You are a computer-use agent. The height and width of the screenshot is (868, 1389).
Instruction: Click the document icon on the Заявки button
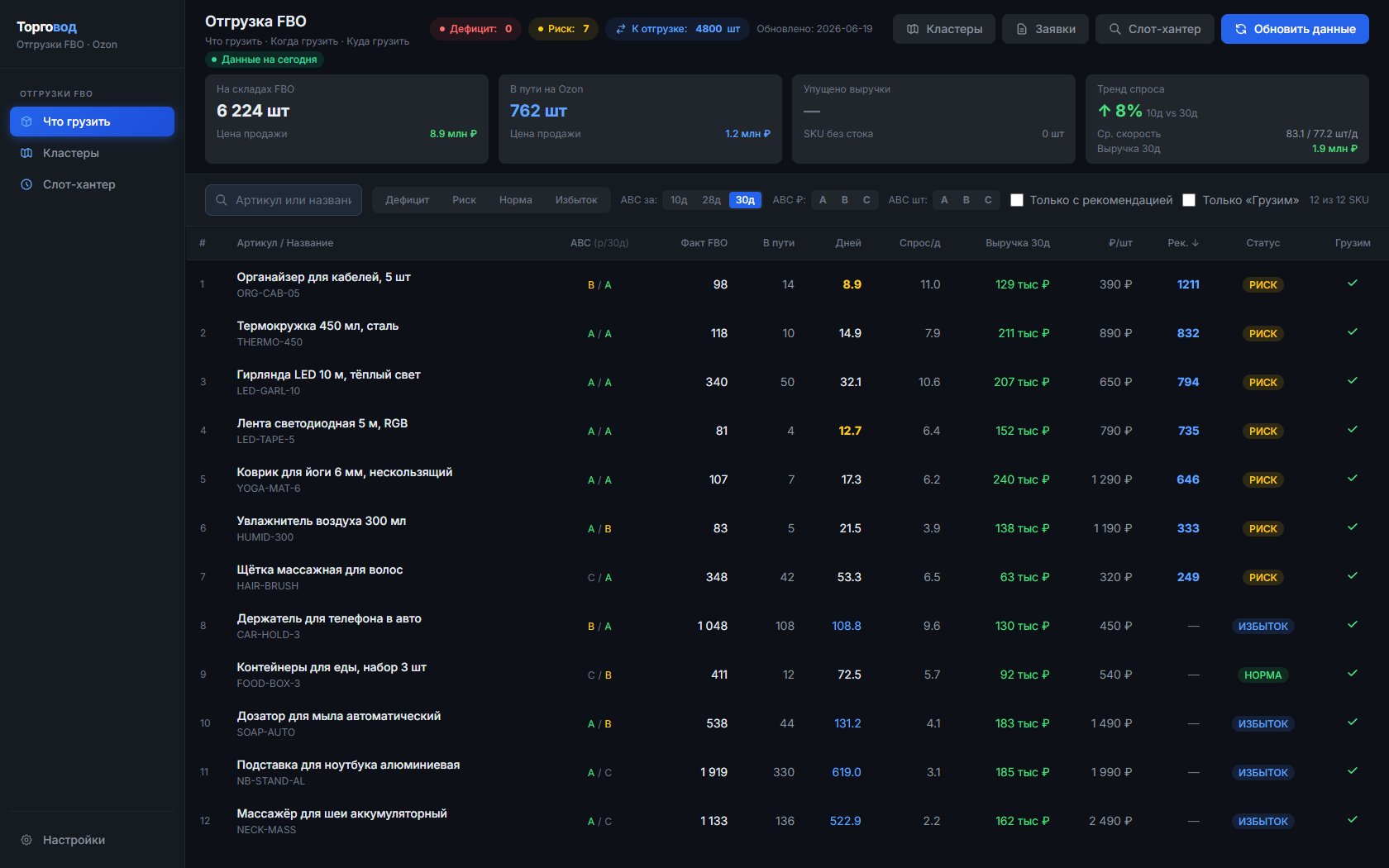[1022, 29]
